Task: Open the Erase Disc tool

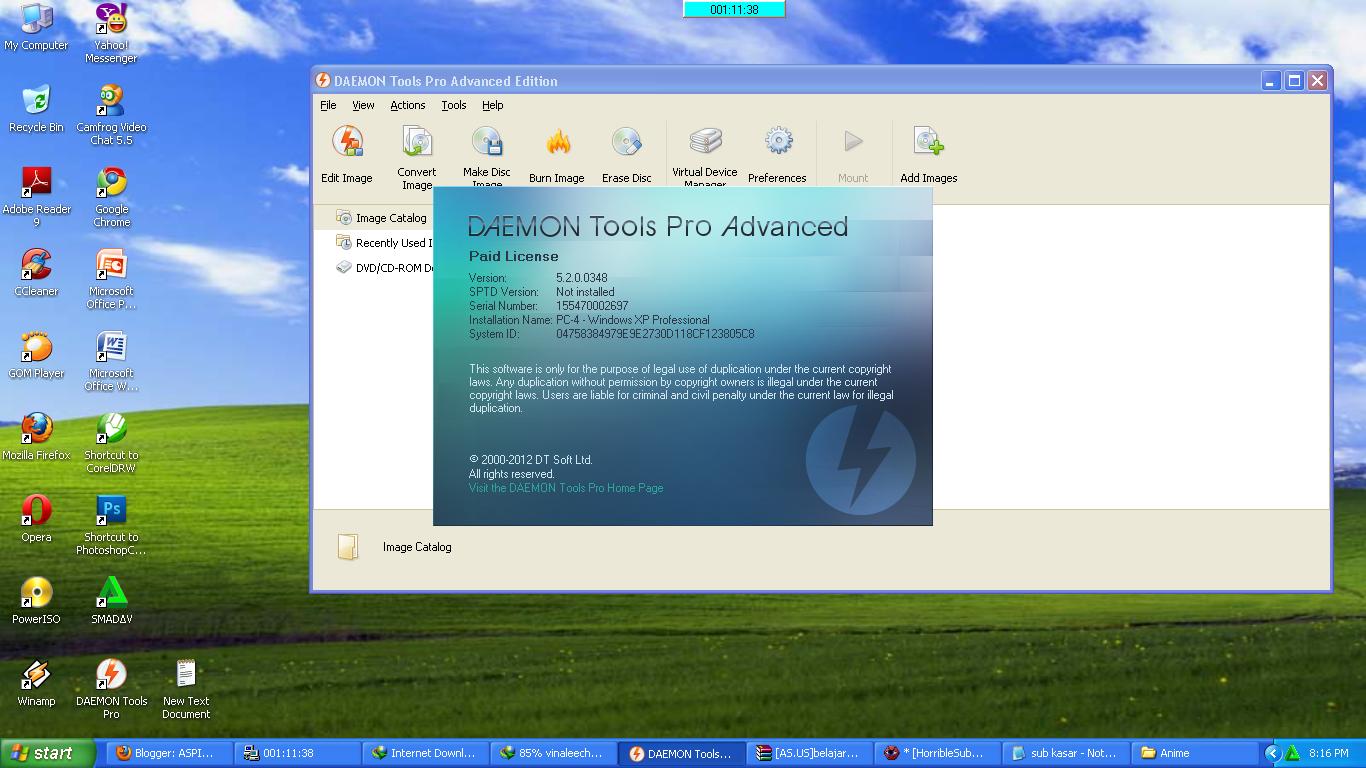Action: 627,152
